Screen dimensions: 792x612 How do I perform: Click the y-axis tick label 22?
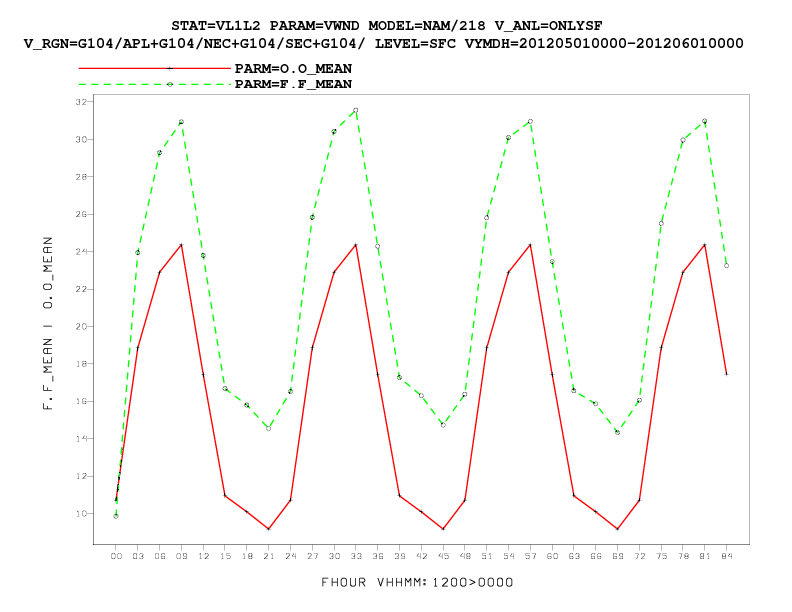pos(81,289)
